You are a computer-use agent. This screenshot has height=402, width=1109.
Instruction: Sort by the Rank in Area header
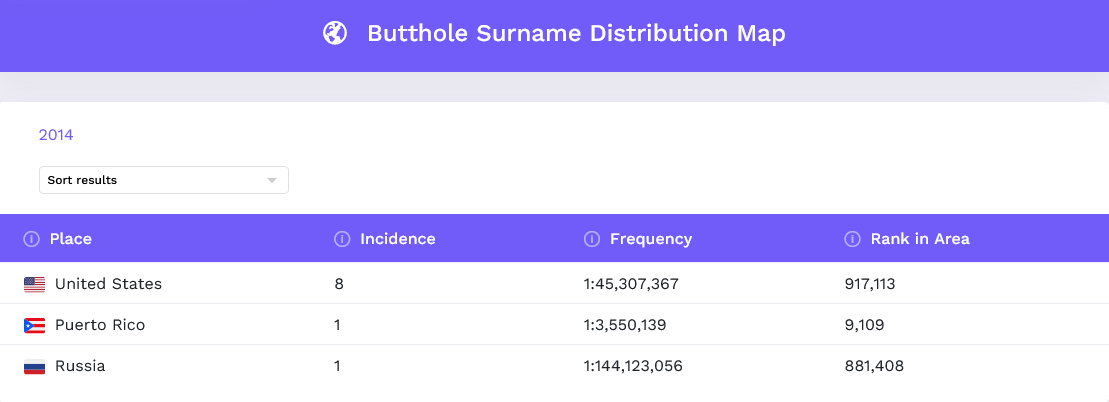pos(920,239)
